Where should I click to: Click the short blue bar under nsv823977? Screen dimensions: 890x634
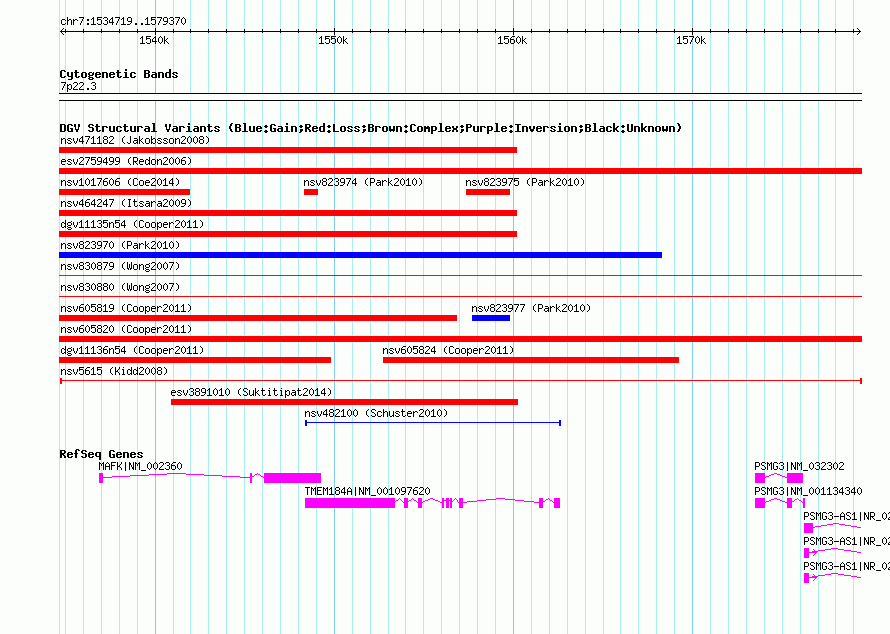[491, 318]
